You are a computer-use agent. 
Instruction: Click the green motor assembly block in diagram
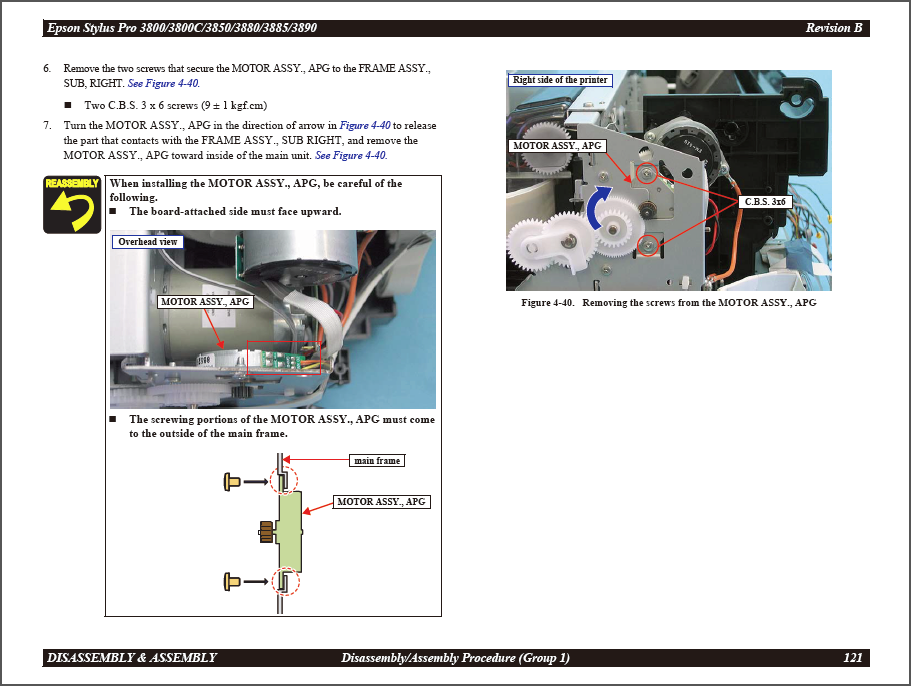click(291, 532)
